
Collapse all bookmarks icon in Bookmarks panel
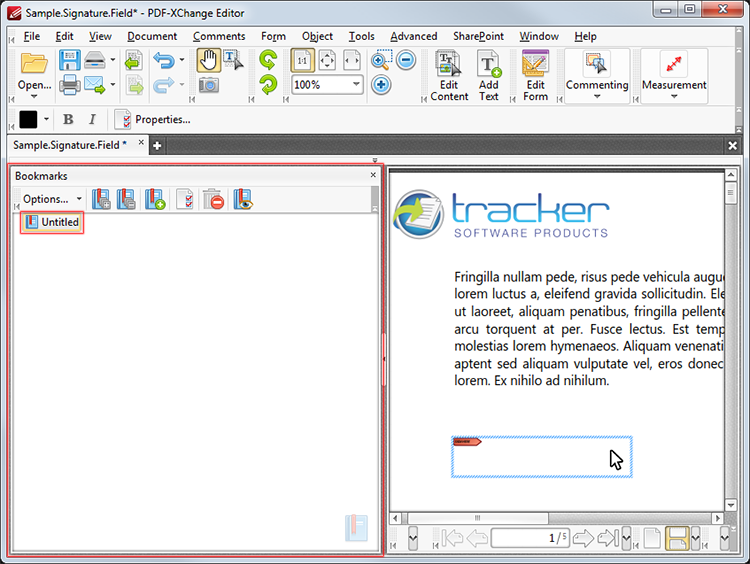coord(126,199)
